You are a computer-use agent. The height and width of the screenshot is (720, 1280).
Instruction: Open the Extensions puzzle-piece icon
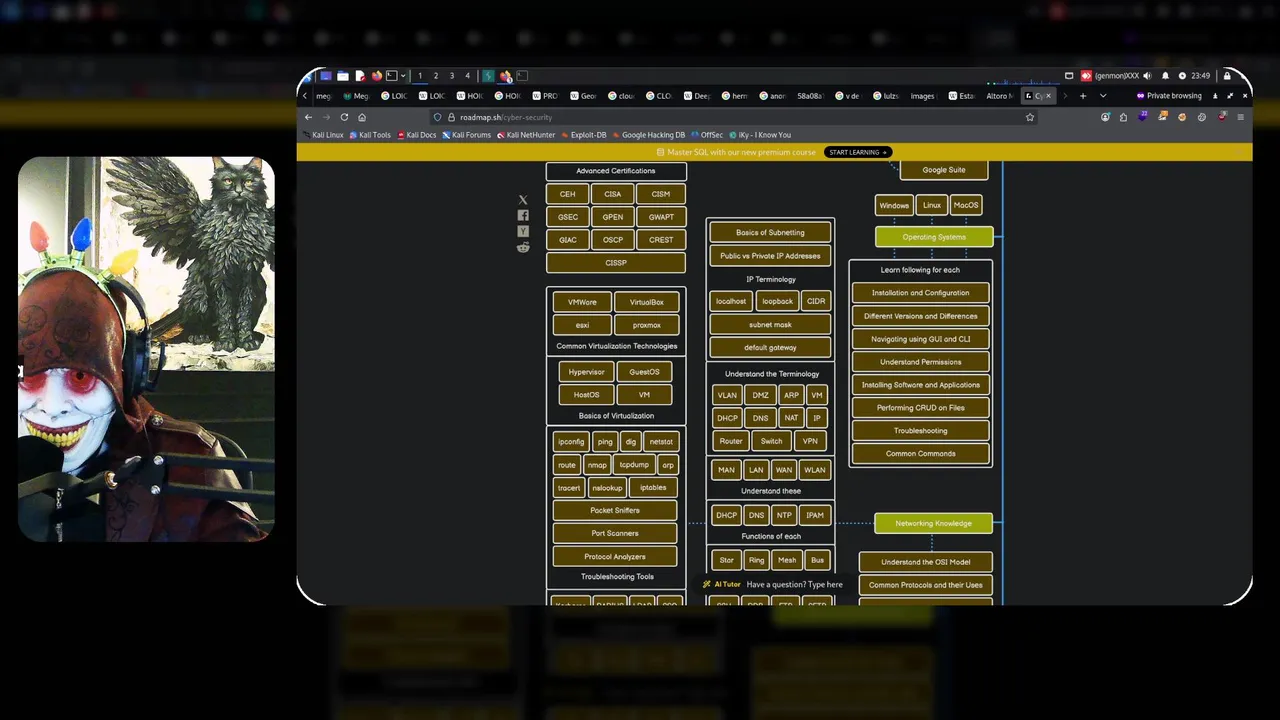pos(1123,117)
